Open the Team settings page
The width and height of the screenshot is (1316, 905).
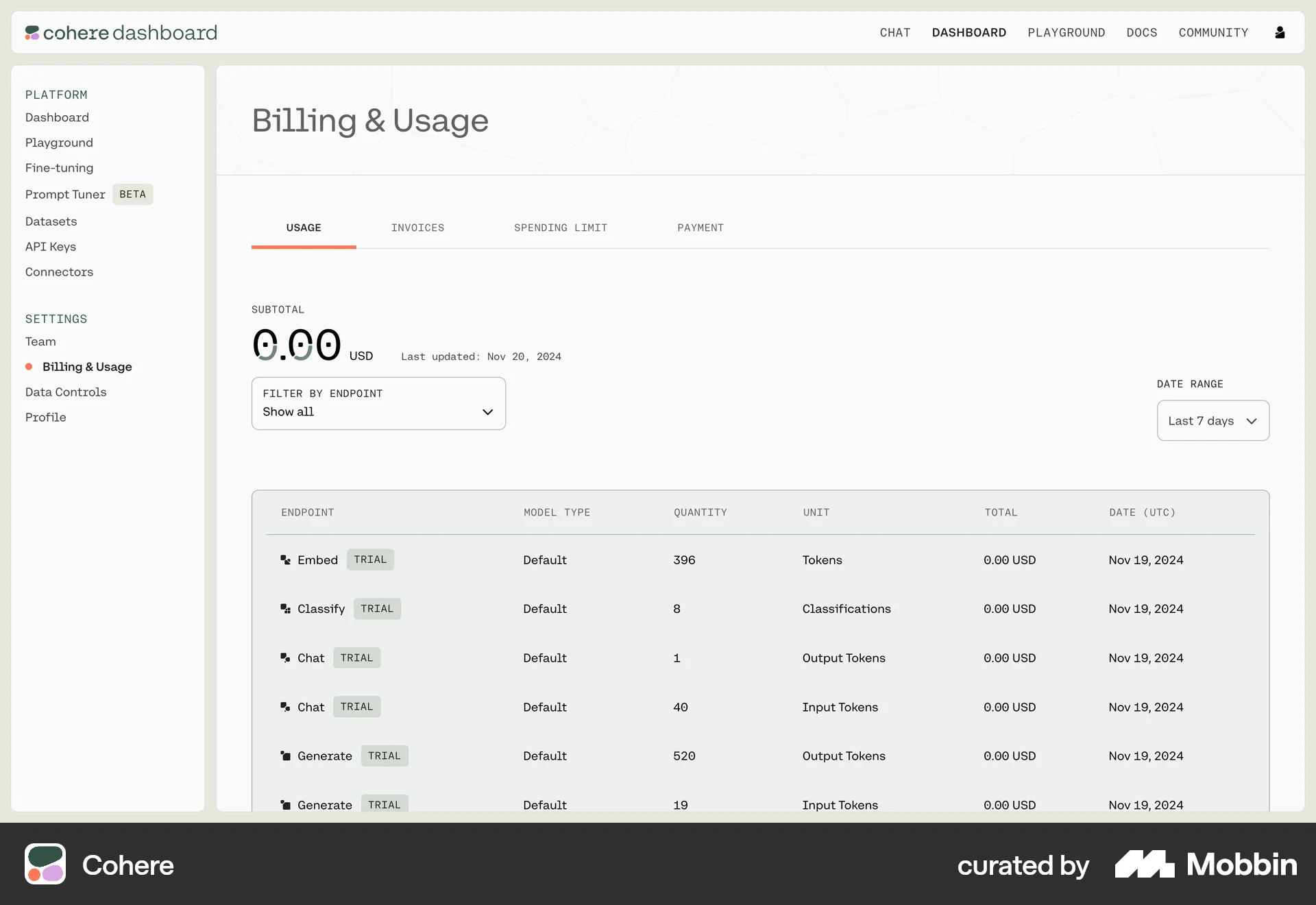tap(40, 341)
